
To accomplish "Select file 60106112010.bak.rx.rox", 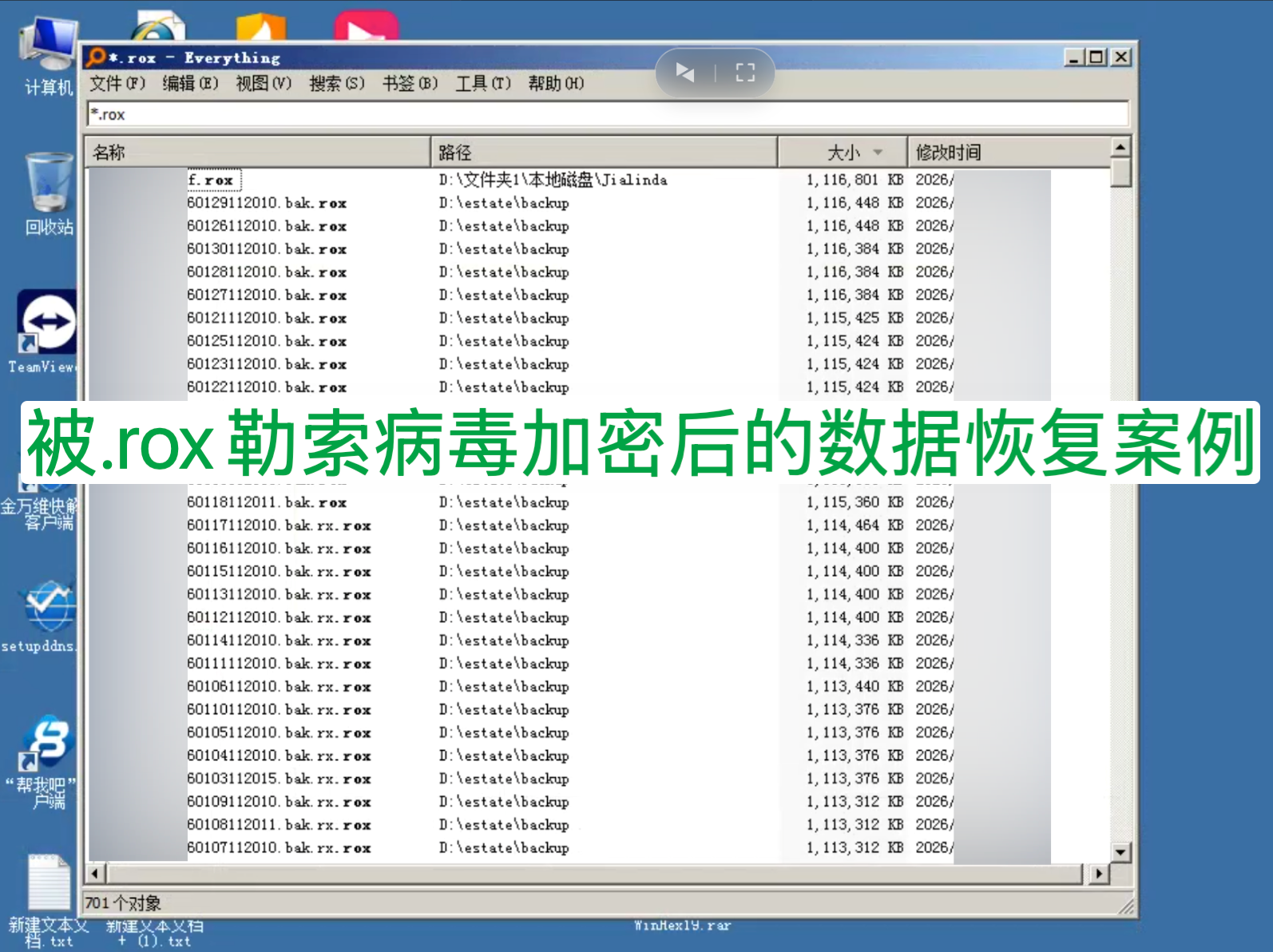I will tap(279, 687).
